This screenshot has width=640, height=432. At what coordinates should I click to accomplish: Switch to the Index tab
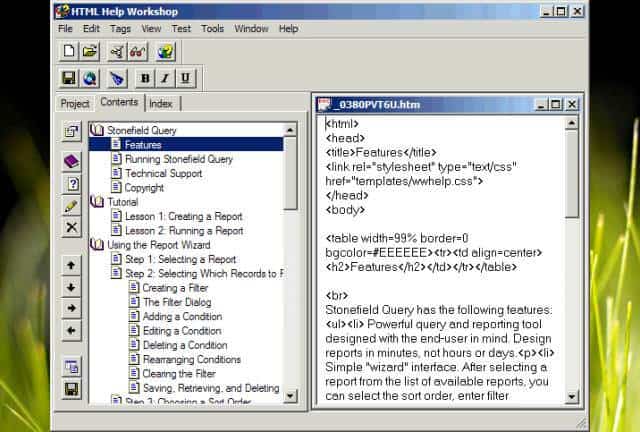(161, 104)
